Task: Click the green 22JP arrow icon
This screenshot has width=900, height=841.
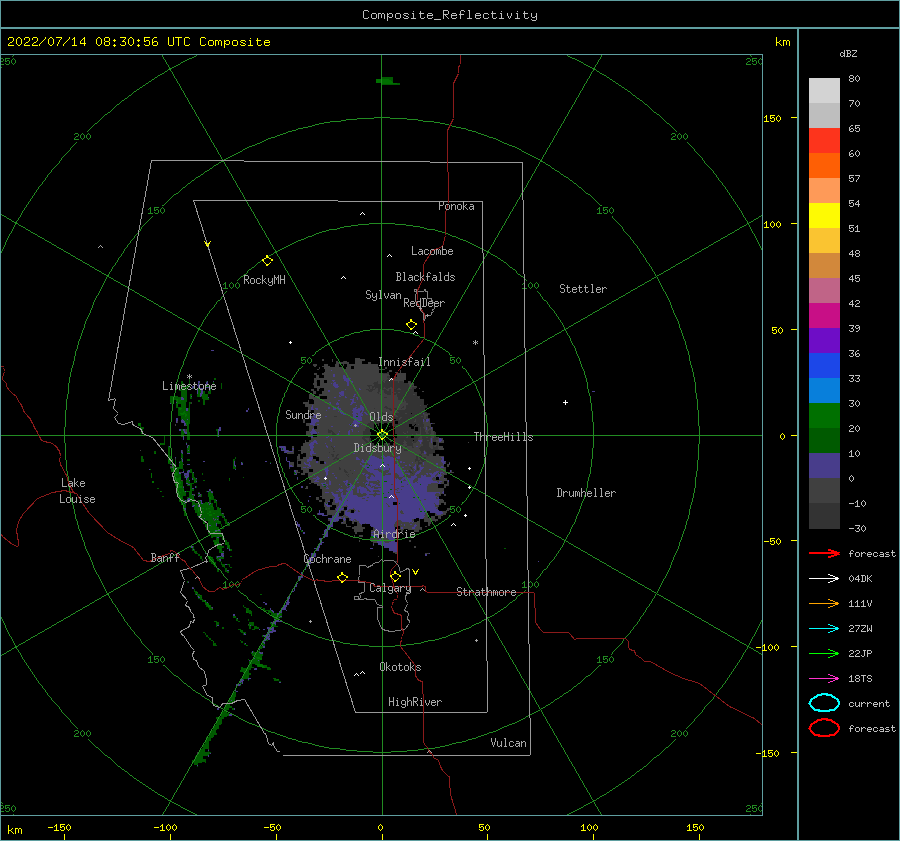Action: click(x=824, y=653)
